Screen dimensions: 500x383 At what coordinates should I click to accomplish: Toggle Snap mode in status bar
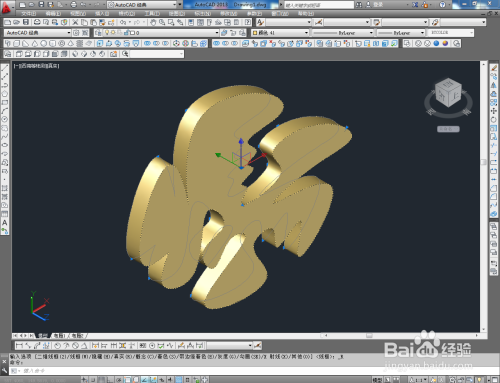[93, 379]
